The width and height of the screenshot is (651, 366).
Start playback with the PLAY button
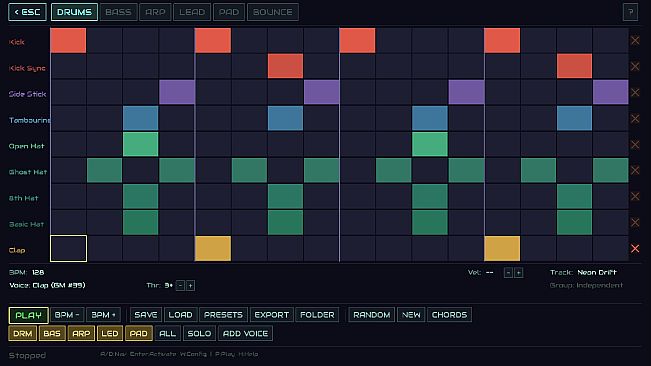(x=28, y=315)
